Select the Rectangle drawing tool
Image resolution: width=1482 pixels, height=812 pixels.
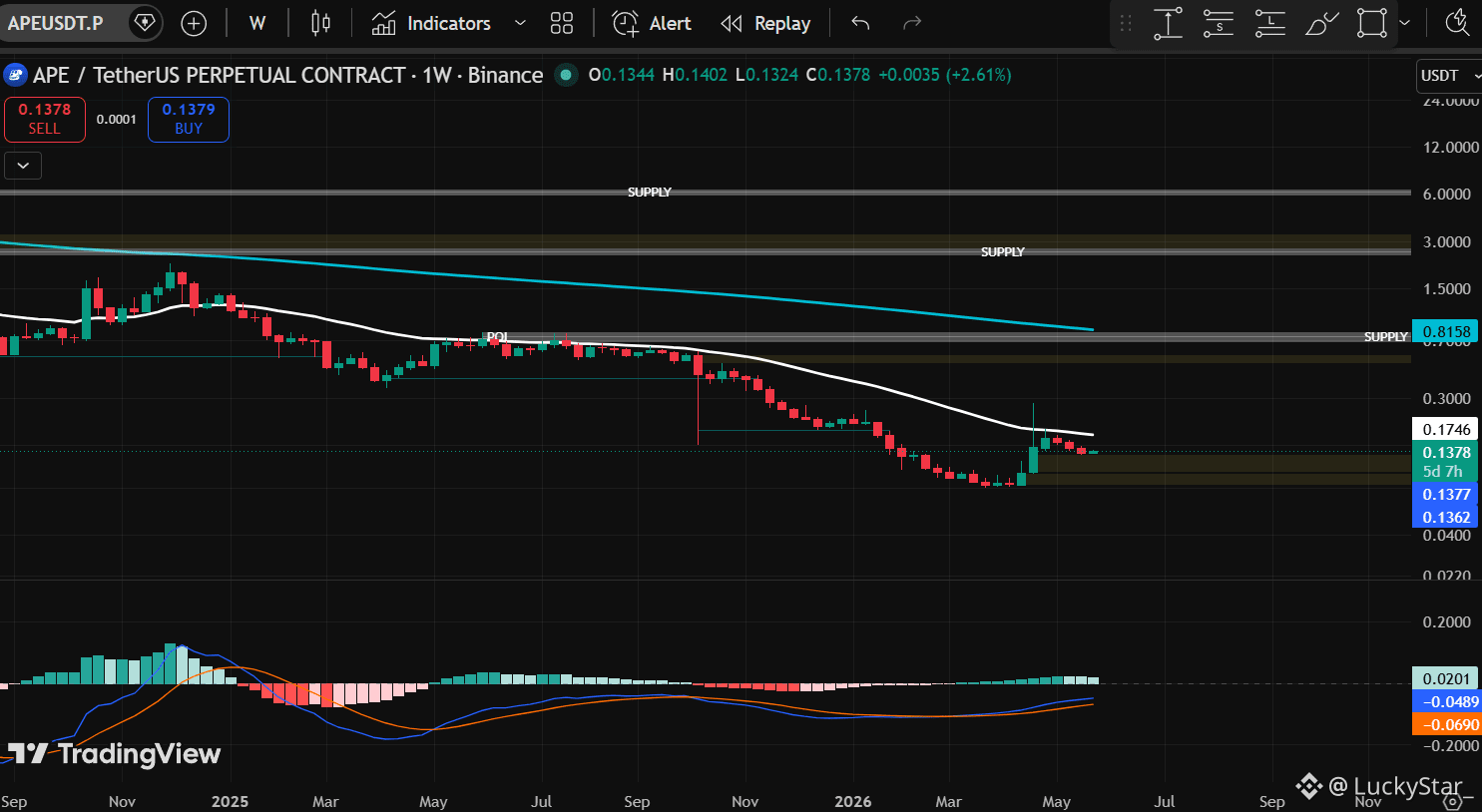pos(1372,23)
